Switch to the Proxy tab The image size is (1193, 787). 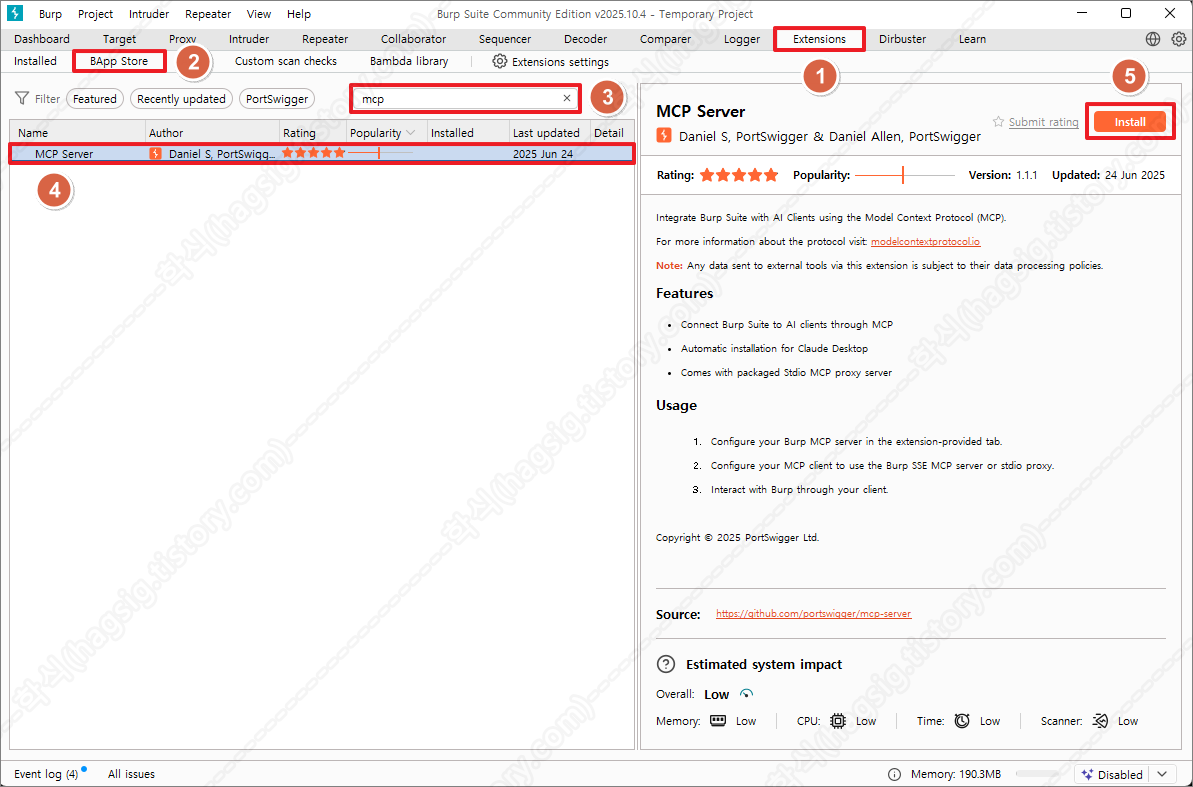[183, 39]
